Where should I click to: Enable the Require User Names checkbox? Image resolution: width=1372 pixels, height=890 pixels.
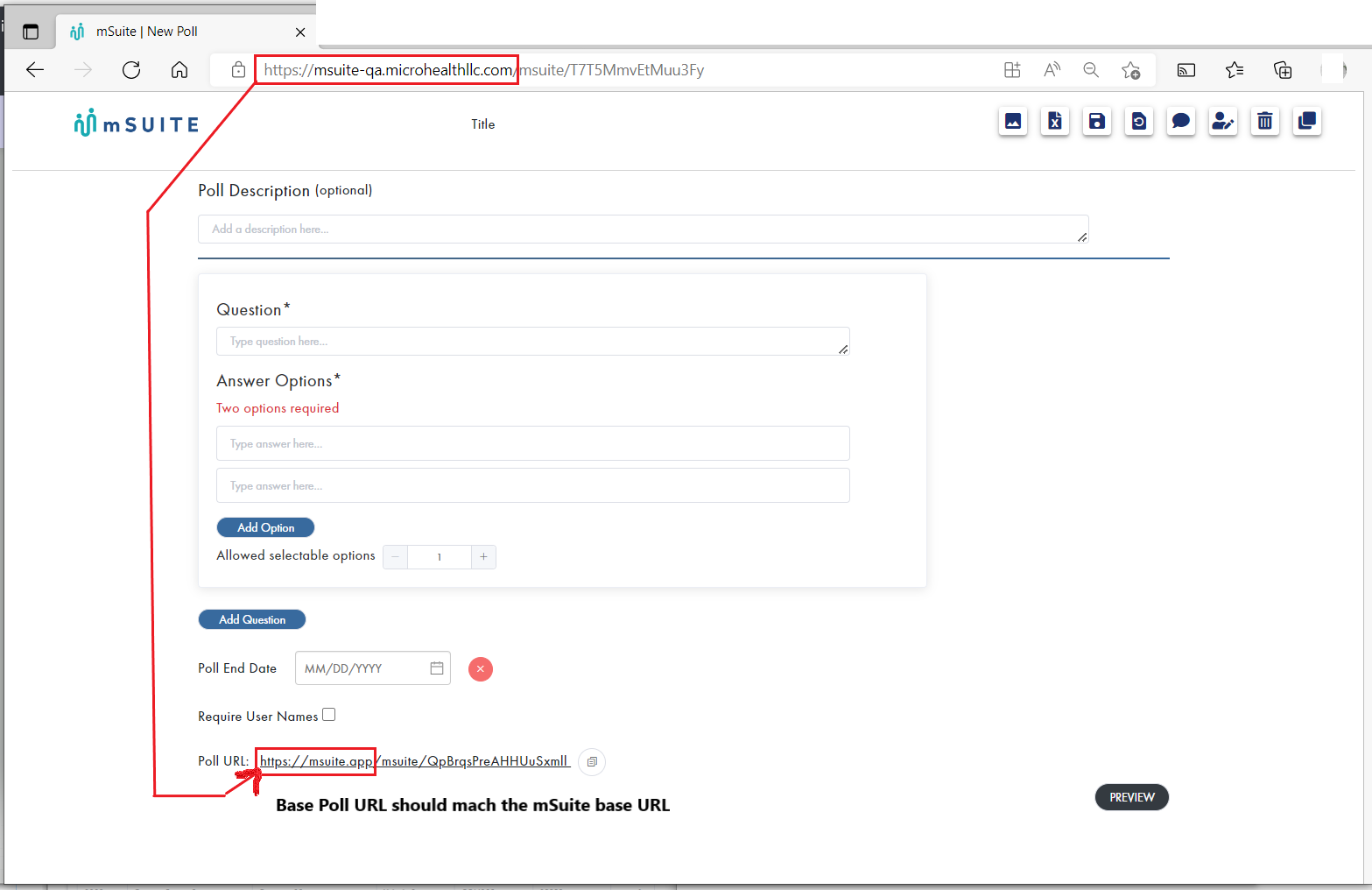pyautogui.click(x=328, y=714)
